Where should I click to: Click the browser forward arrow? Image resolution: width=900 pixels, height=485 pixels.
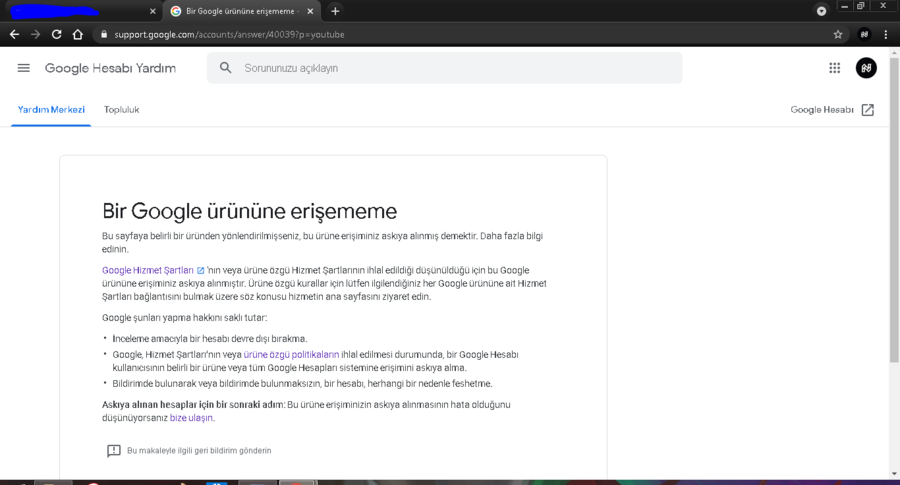coord(36,34)
